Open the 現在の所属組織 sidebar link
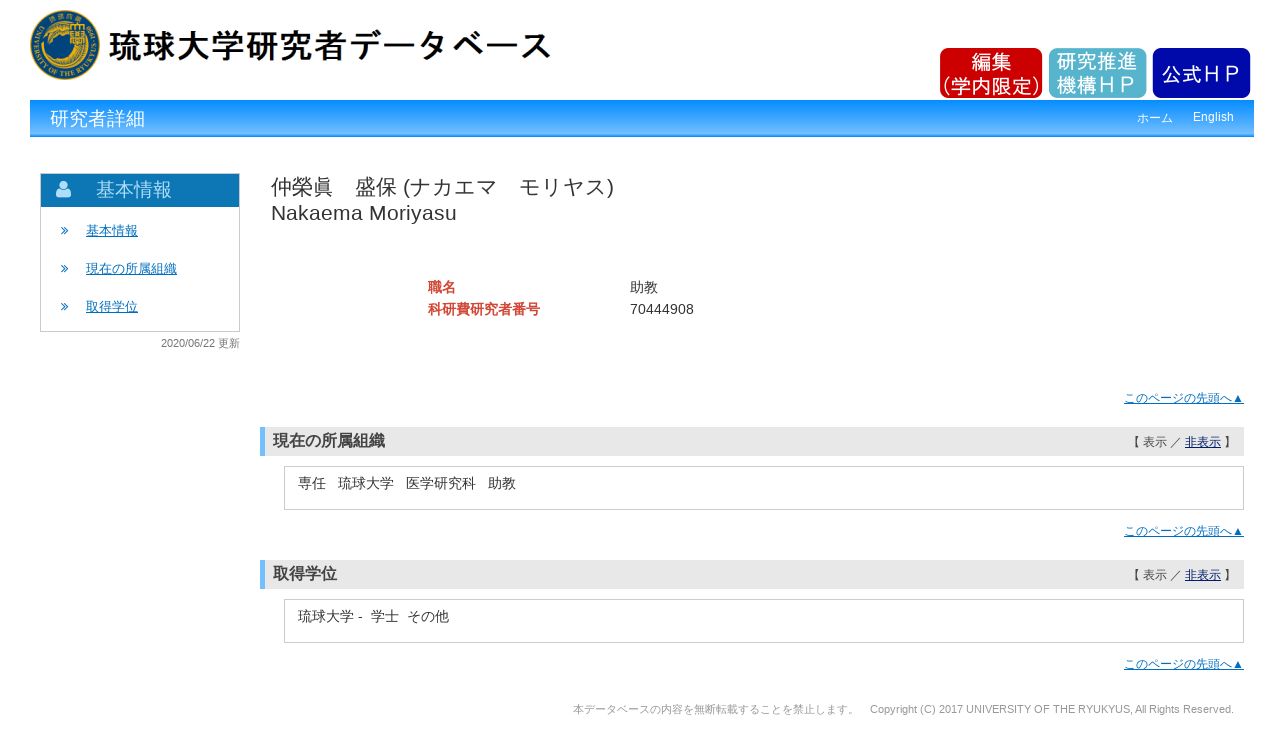 point(131,269)
